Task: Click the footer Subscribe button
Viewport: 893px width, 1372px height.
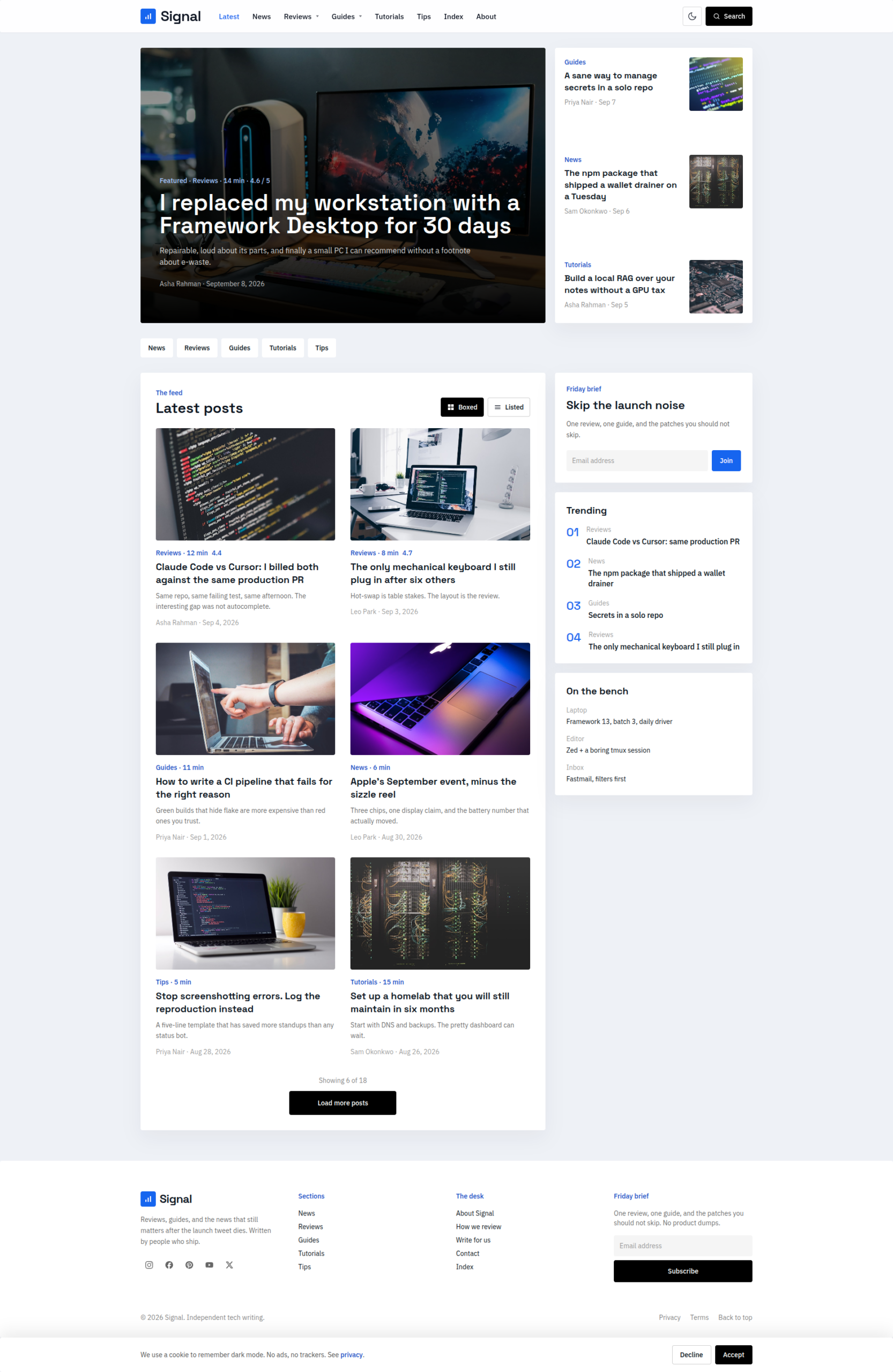Action: (x=682, y=1271)
